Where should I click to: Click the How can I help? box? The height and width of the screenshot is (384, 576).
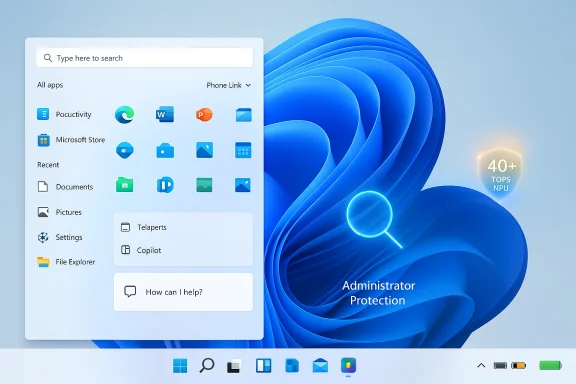183,292
